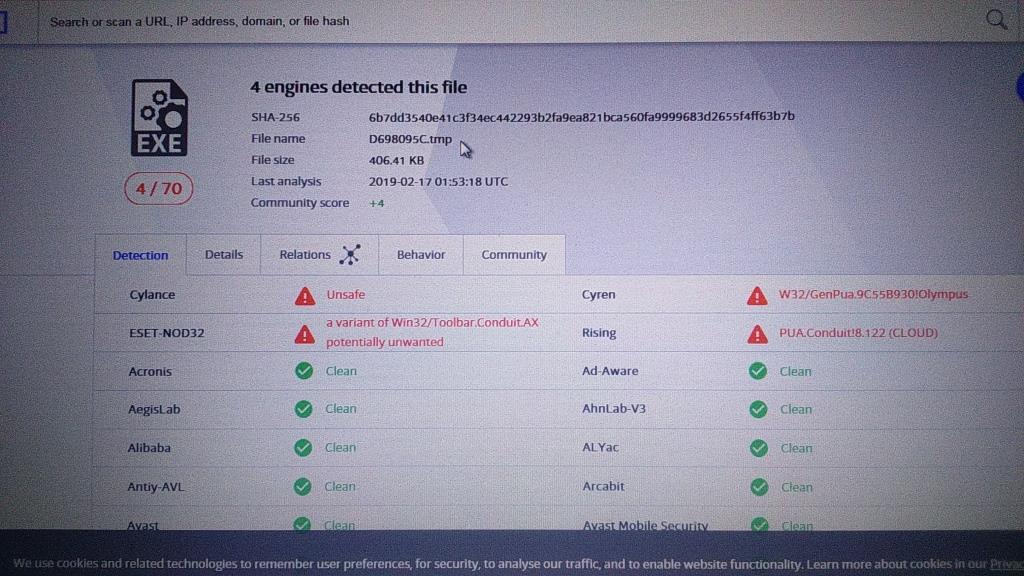Click ALYac green check icon
This screenshot has height=576, width=1024.
tap(758, 448)
